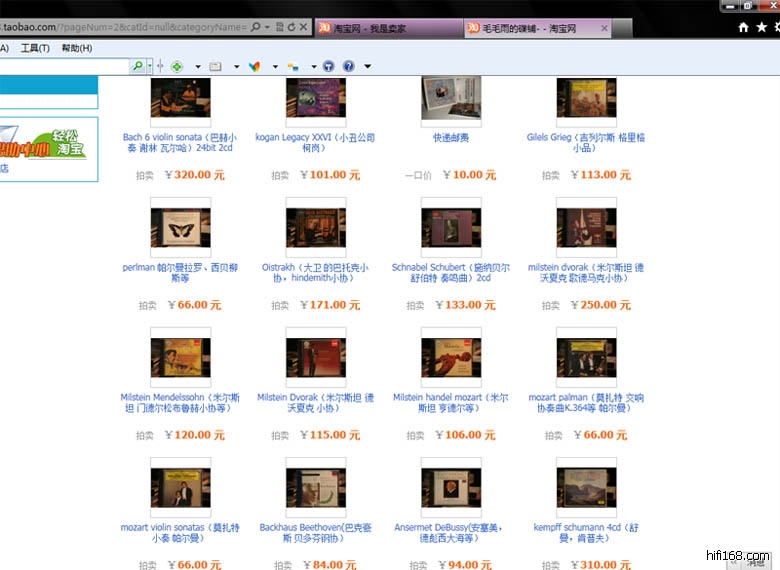Click the green search magnifier in toolbar
The image size is (780, 570).
pyautogui.click(x=137, y=66)
